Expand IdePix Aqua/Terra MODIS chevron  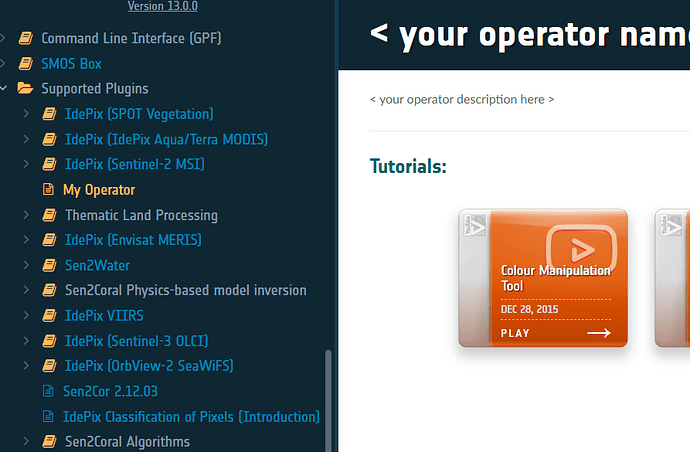click(26, 139)
